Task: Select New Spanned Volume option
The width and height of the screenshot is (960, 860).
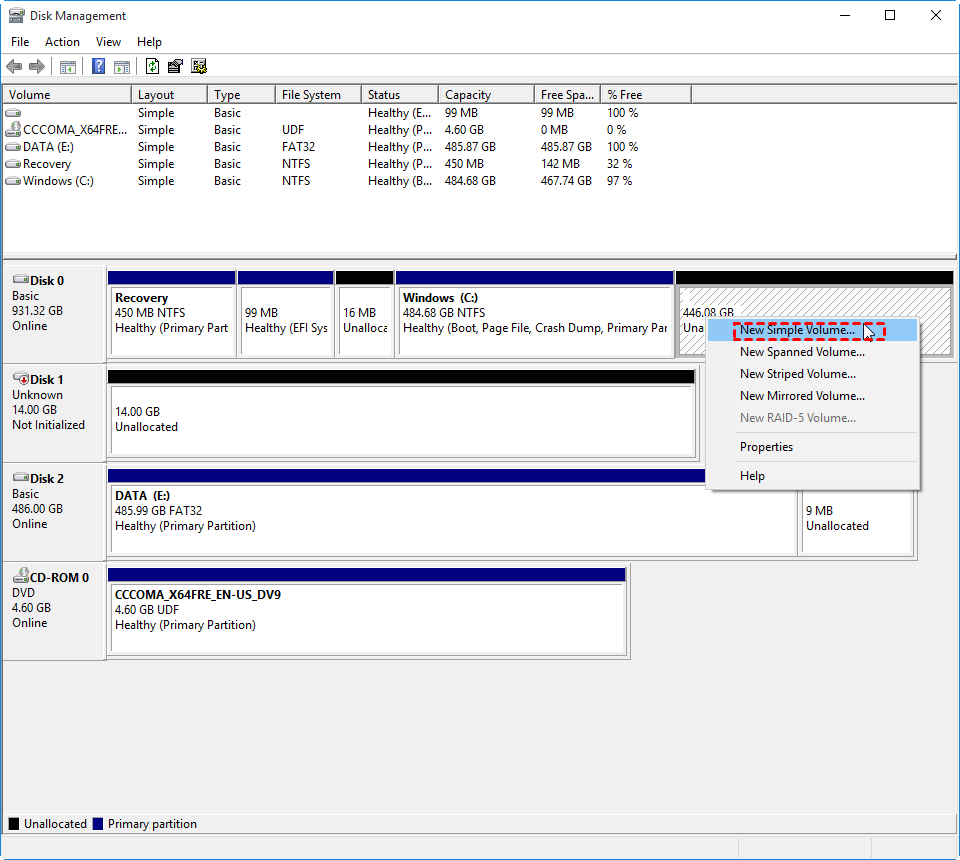Action: 802,352
